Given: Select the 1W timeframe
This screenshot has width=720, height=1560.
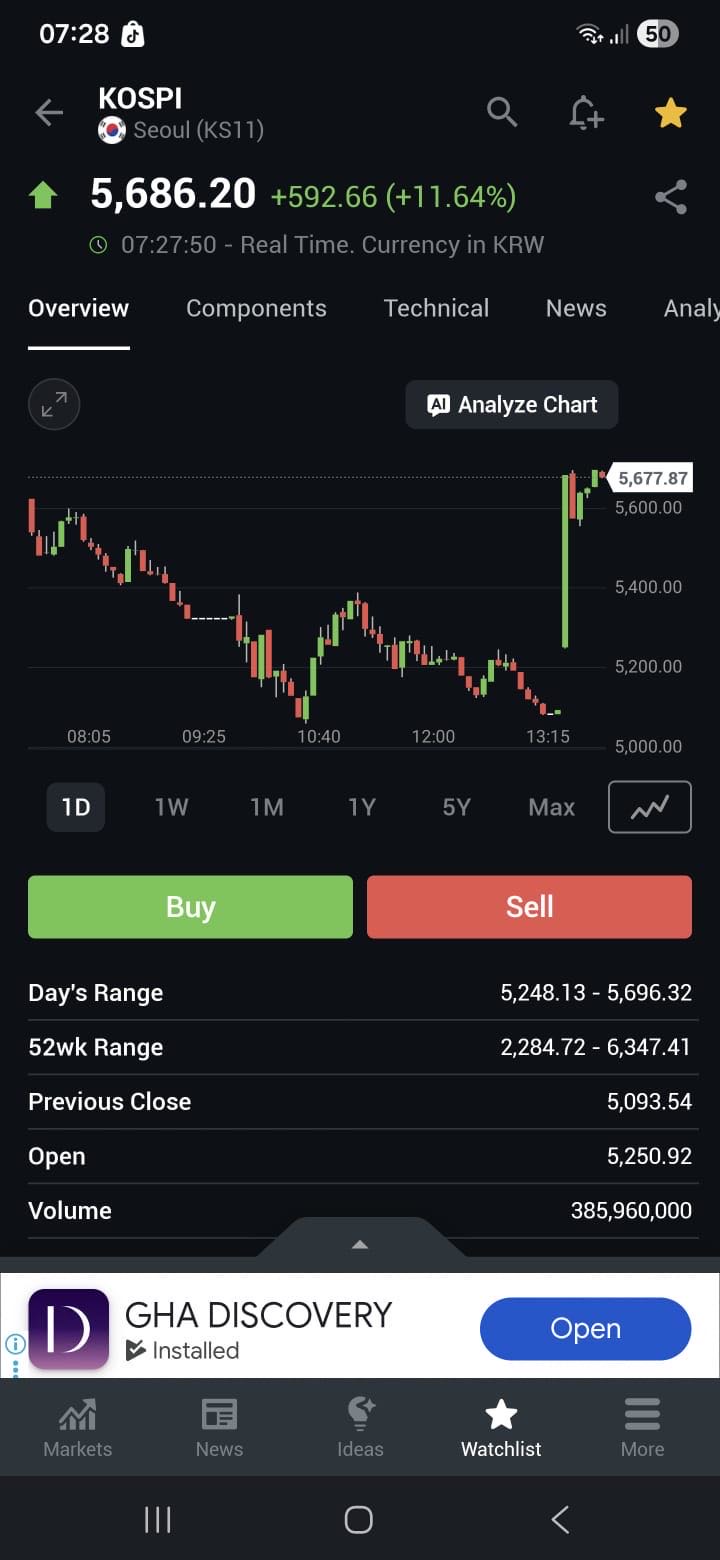Looking at the screenshot, I should click(x=171, y=807).
